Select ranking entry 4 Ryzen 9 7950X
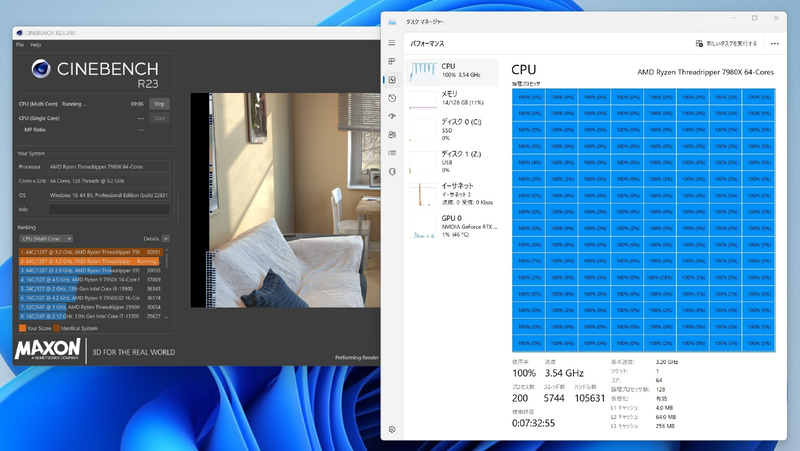The image size is (800, 451). click(91, 280)
